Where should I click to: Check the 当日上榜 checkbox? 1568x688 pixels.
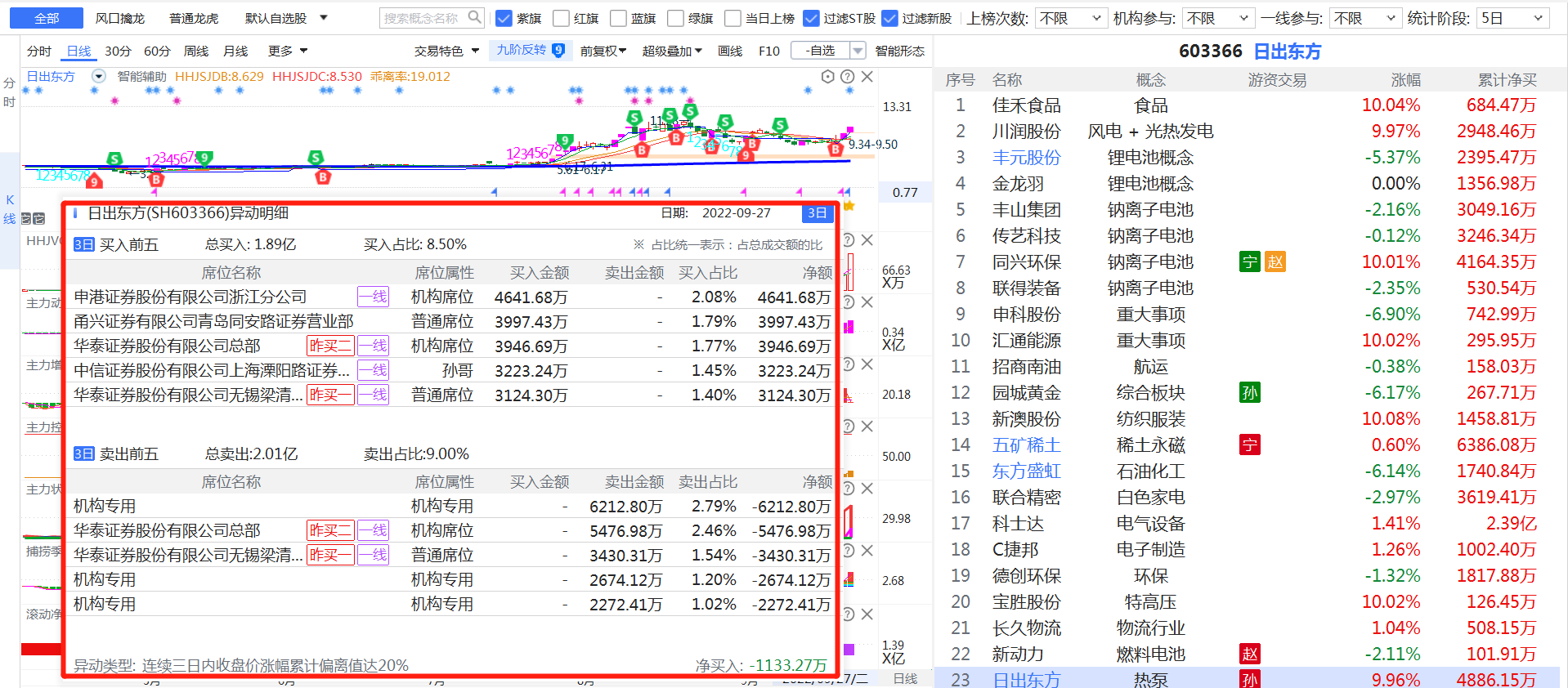[x=732, y=18]
